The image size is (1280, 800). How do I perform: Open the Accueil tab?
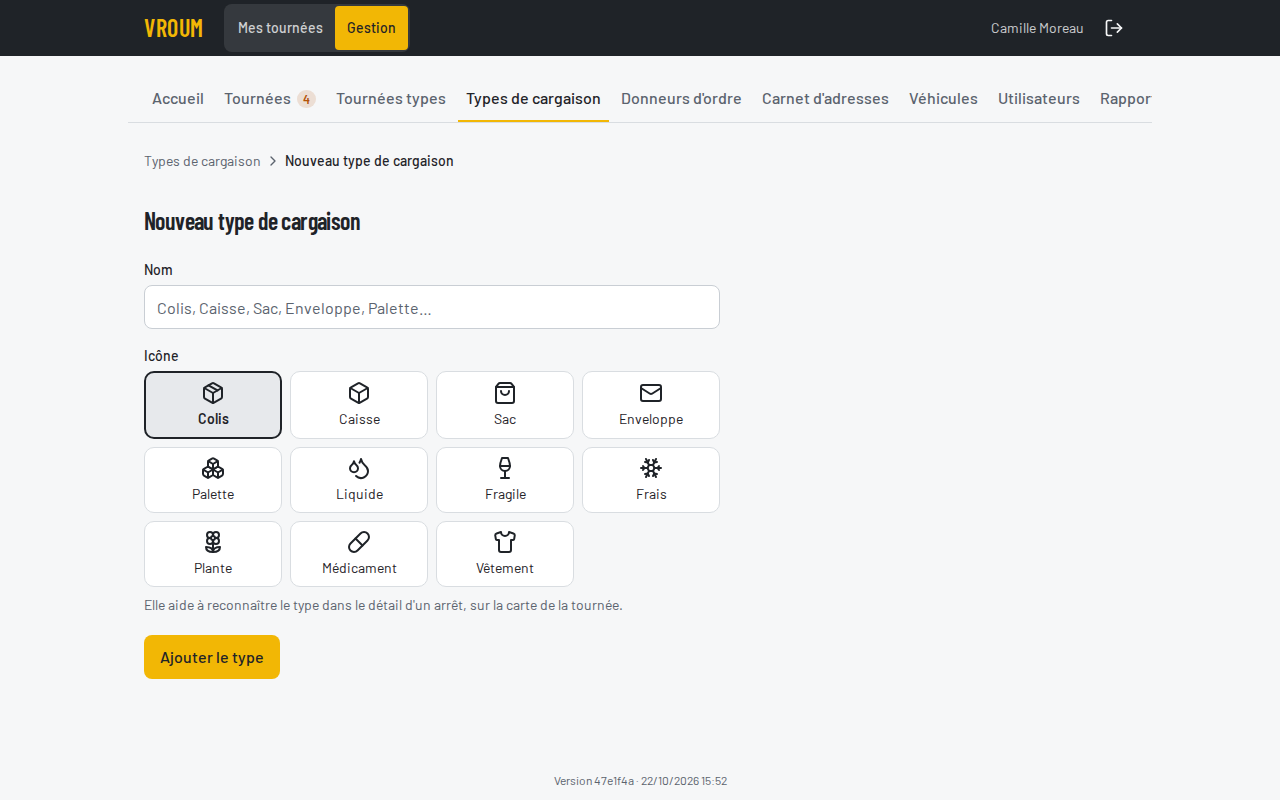click(x=178, y=98)
